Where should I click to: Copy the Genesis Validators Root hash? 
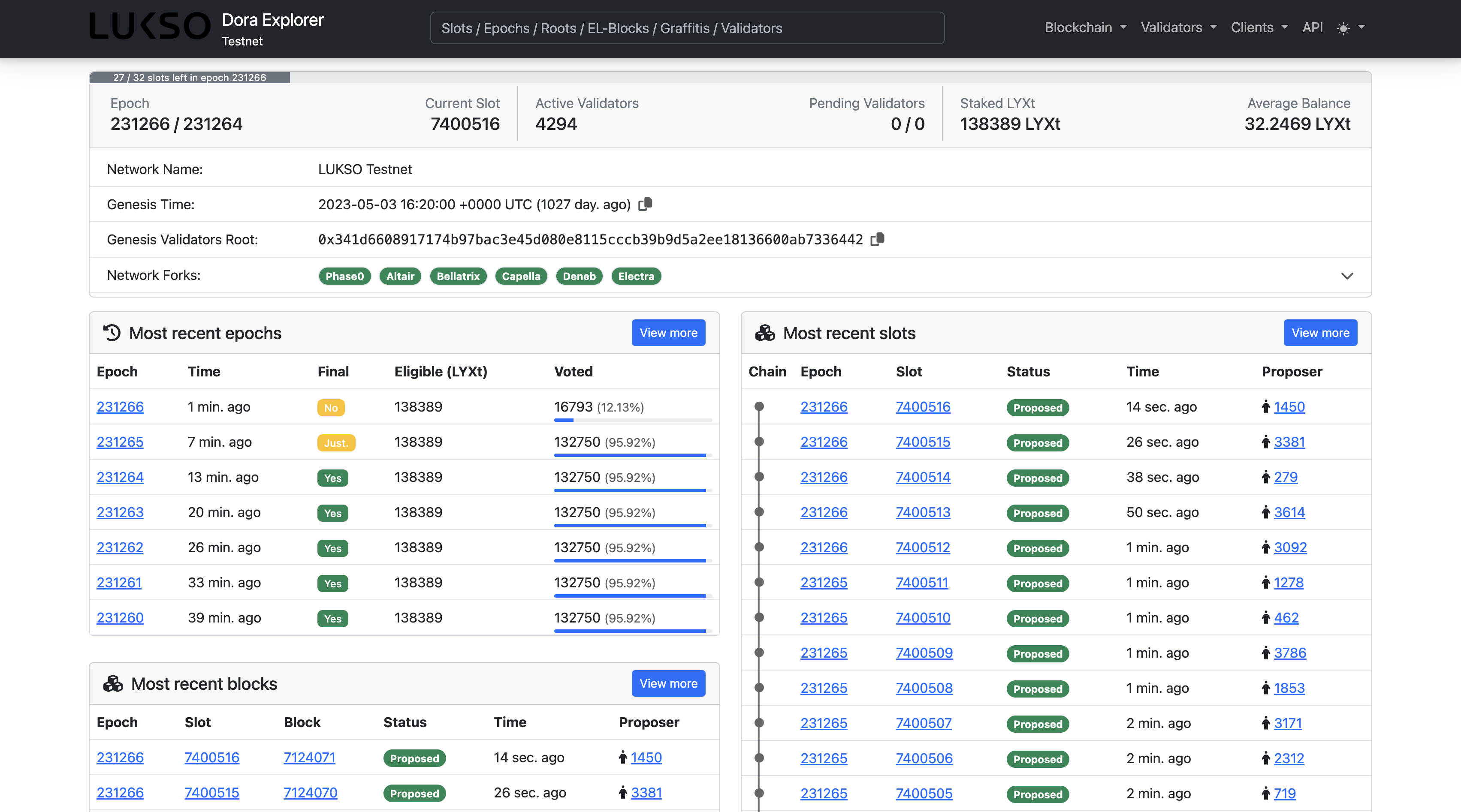point(878,239)
